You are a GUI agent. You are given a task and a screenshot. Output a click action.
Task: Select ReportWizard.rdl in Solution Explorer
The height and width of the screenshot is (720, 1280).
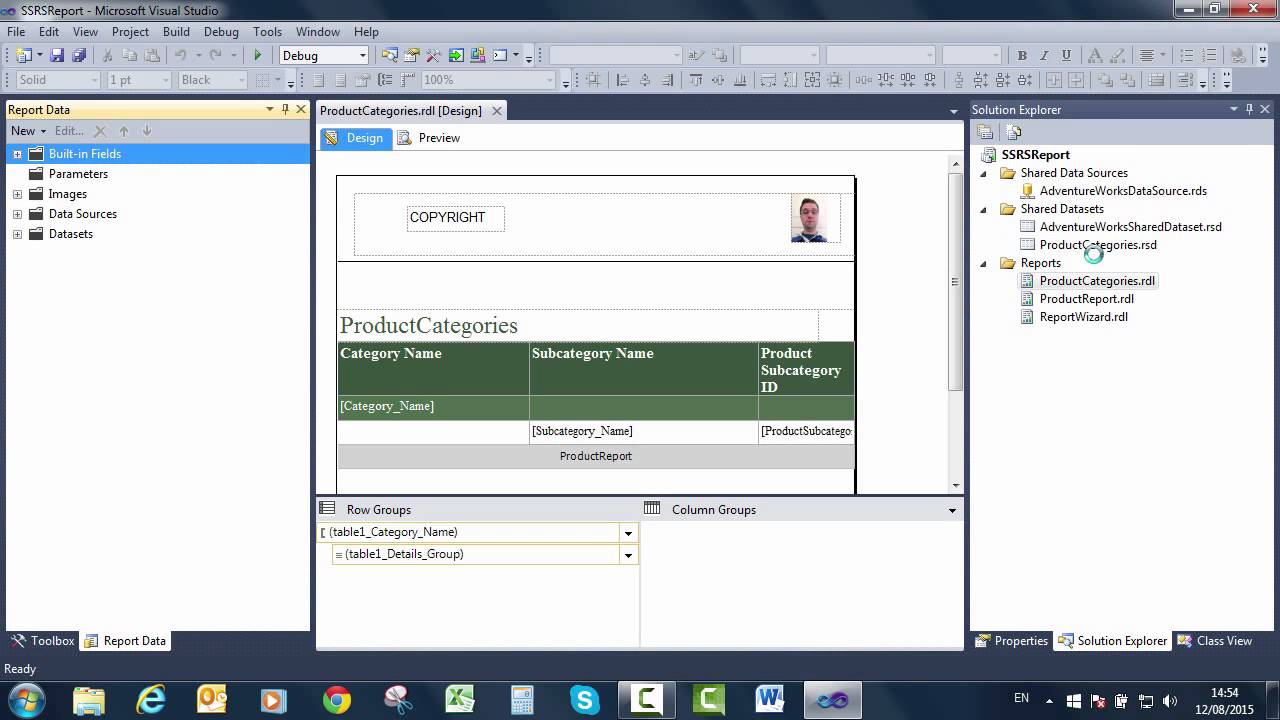(1083, 317)
